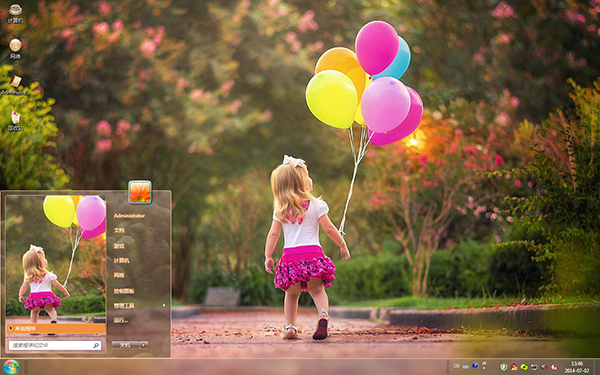
Task: Open the Computer (计算机) desktop icon
Action: [x=15, y=13]
